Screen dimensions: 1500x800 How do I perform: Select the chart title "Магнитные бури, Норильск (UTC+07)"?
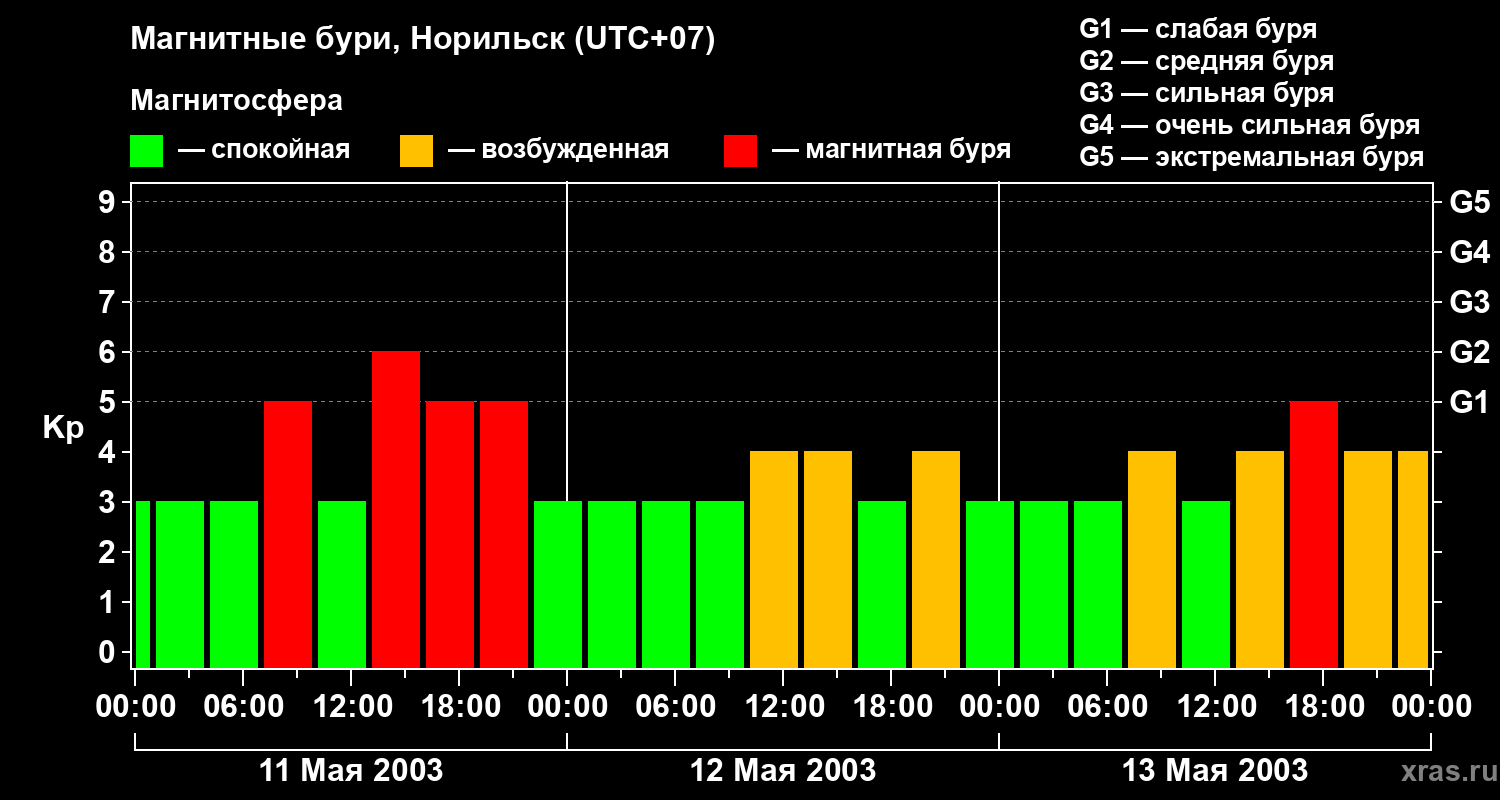(423, 40)
